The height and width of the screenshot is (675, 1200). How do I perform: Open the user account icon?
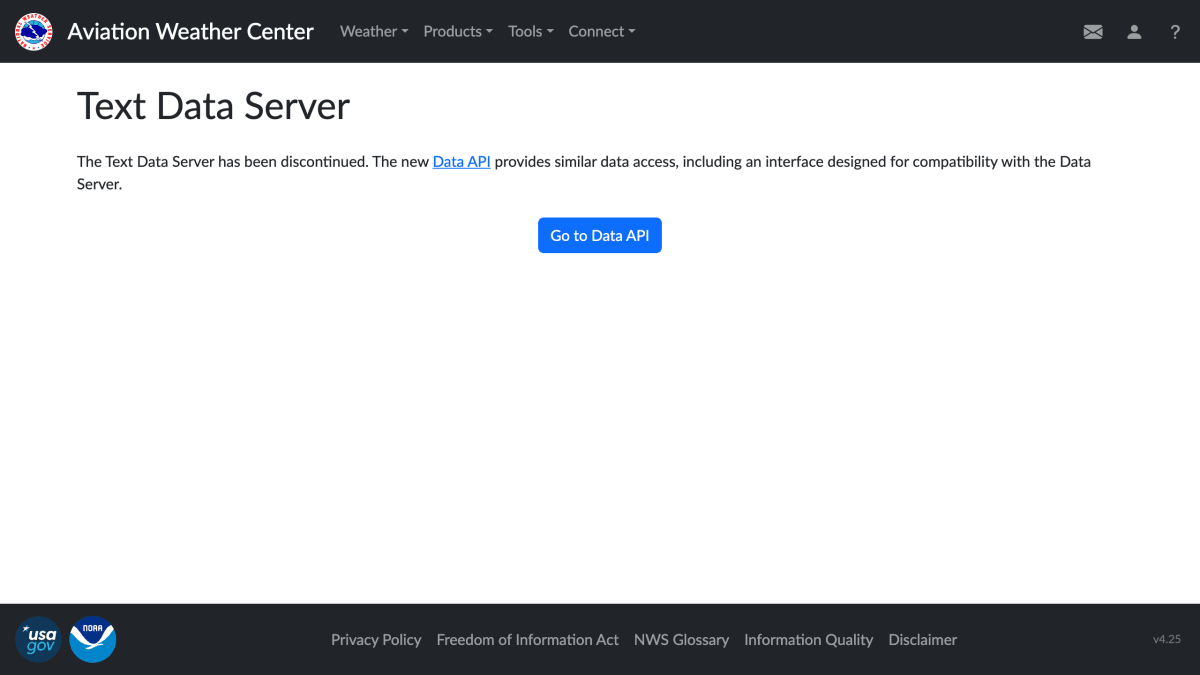point(1134,32)
